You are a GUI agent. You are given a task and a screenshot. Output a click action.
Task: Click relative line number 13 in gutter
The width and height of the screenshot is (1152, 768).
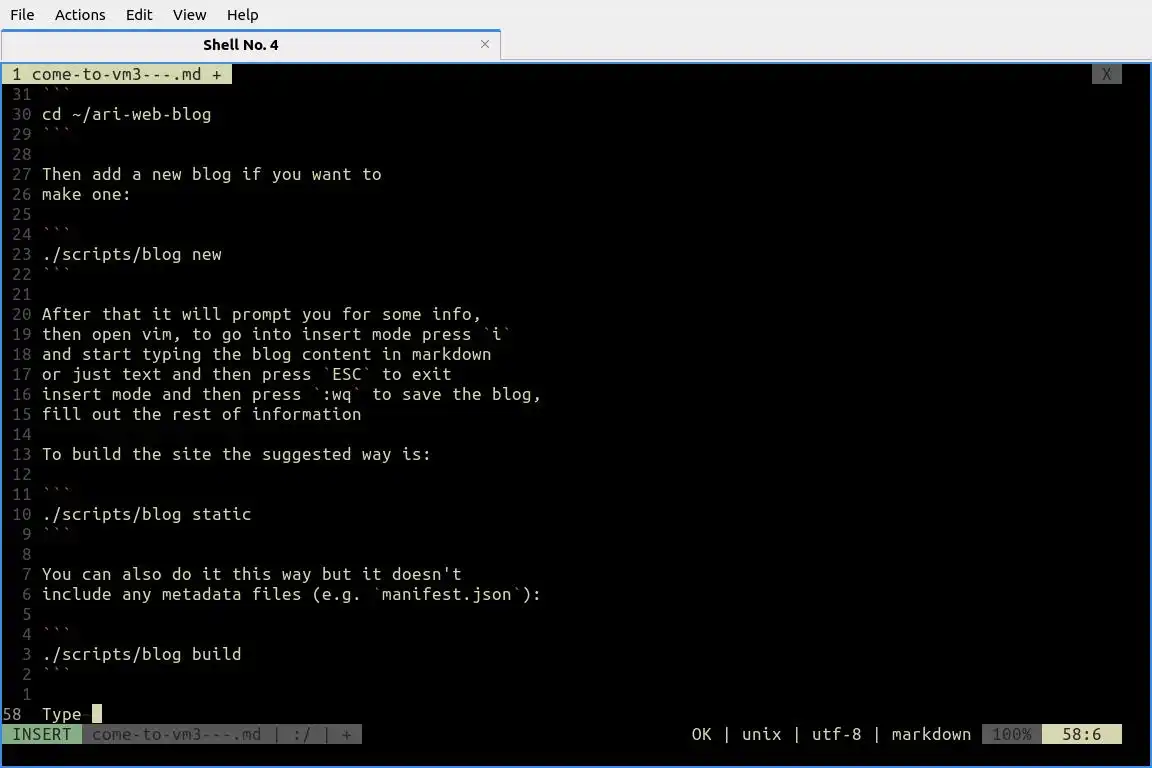pos(21,454)
